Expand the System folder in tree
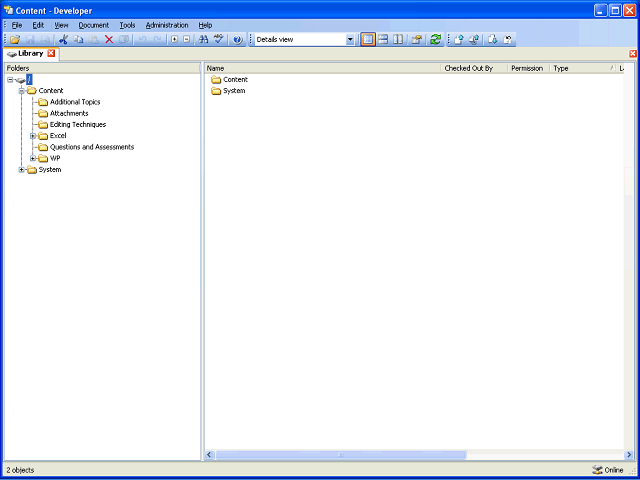This screenshot has height=480, width=640. [22, 170]
